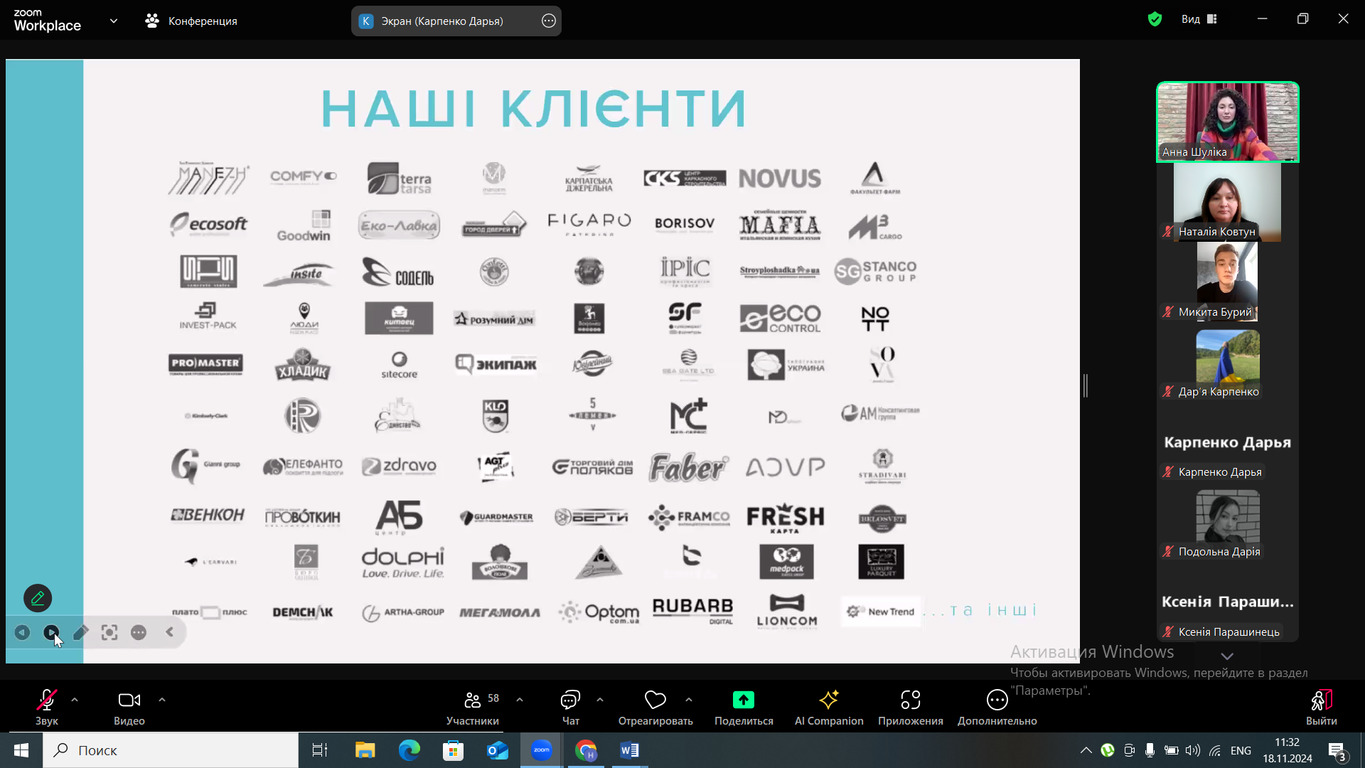Open the Приложения apps panel
This screenshot has height=768, width=1365.
coord(910,706)
